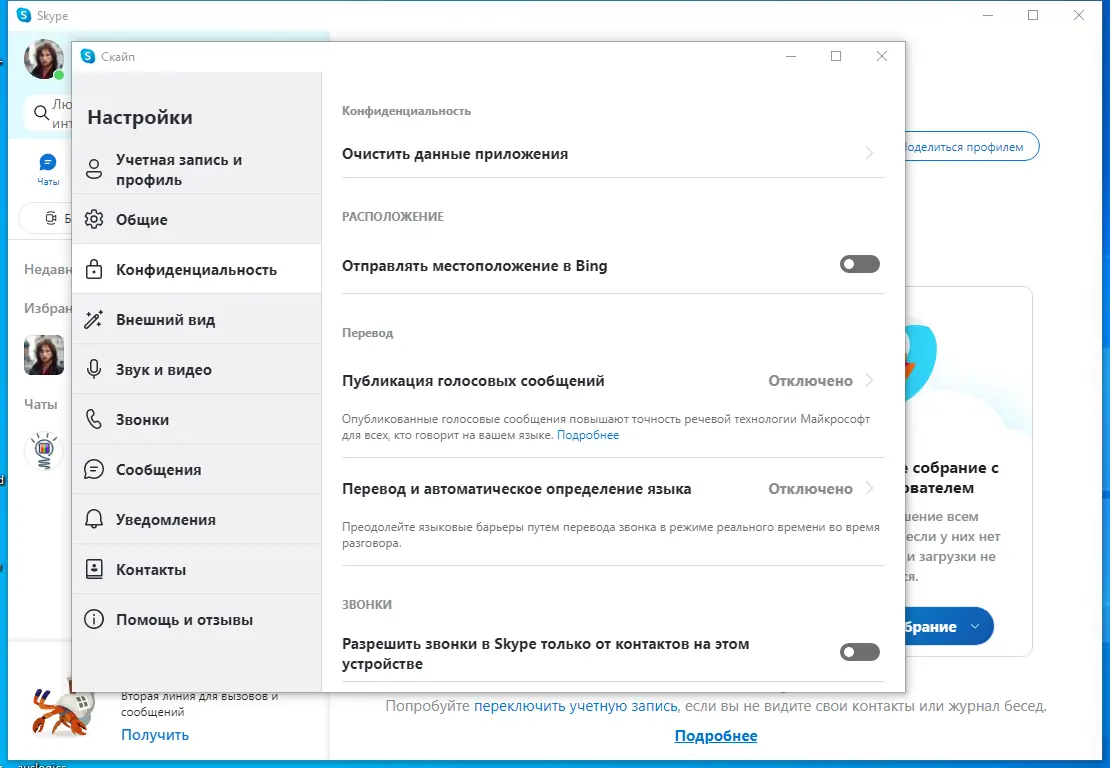Click Отключено value for translation and language detection
This screenshot has width=1110, height=768.
coord(811,489)
